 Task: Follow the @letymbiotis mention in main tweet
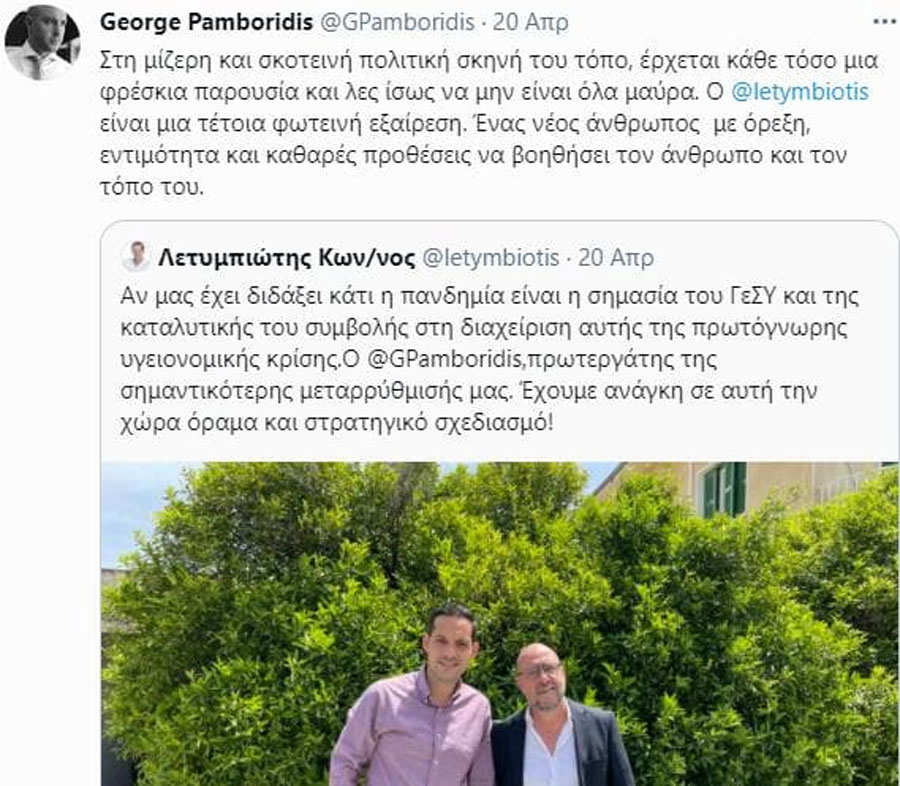tap(800, 92)
